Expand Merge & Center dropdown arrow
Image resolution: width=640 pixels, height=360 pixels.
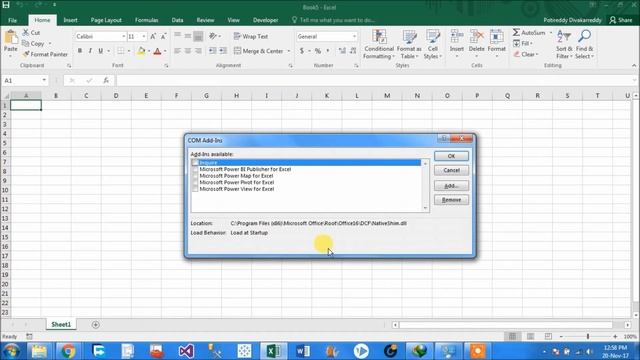[x=289, y=51]
